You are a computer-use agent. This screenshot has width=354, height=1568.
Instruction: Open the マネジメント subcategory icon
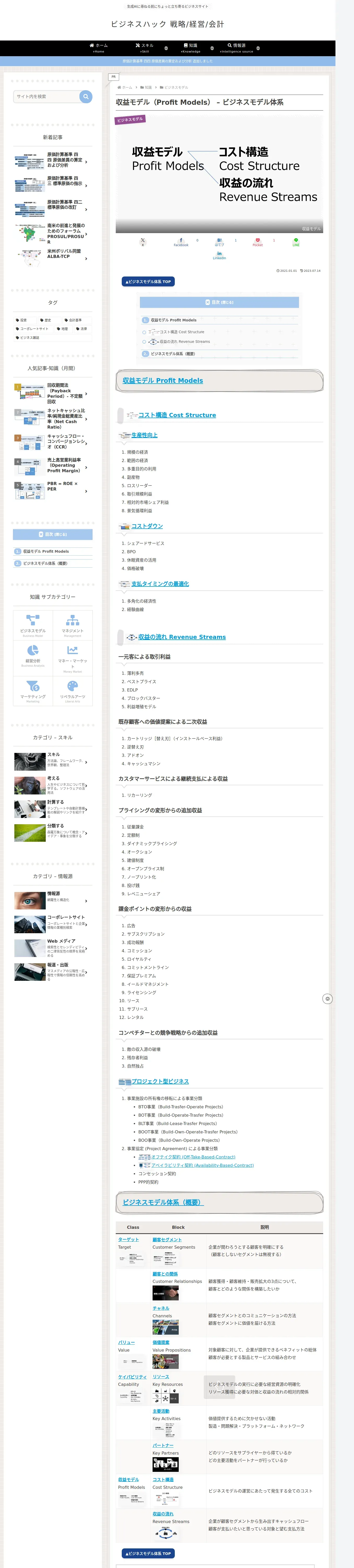72,625
